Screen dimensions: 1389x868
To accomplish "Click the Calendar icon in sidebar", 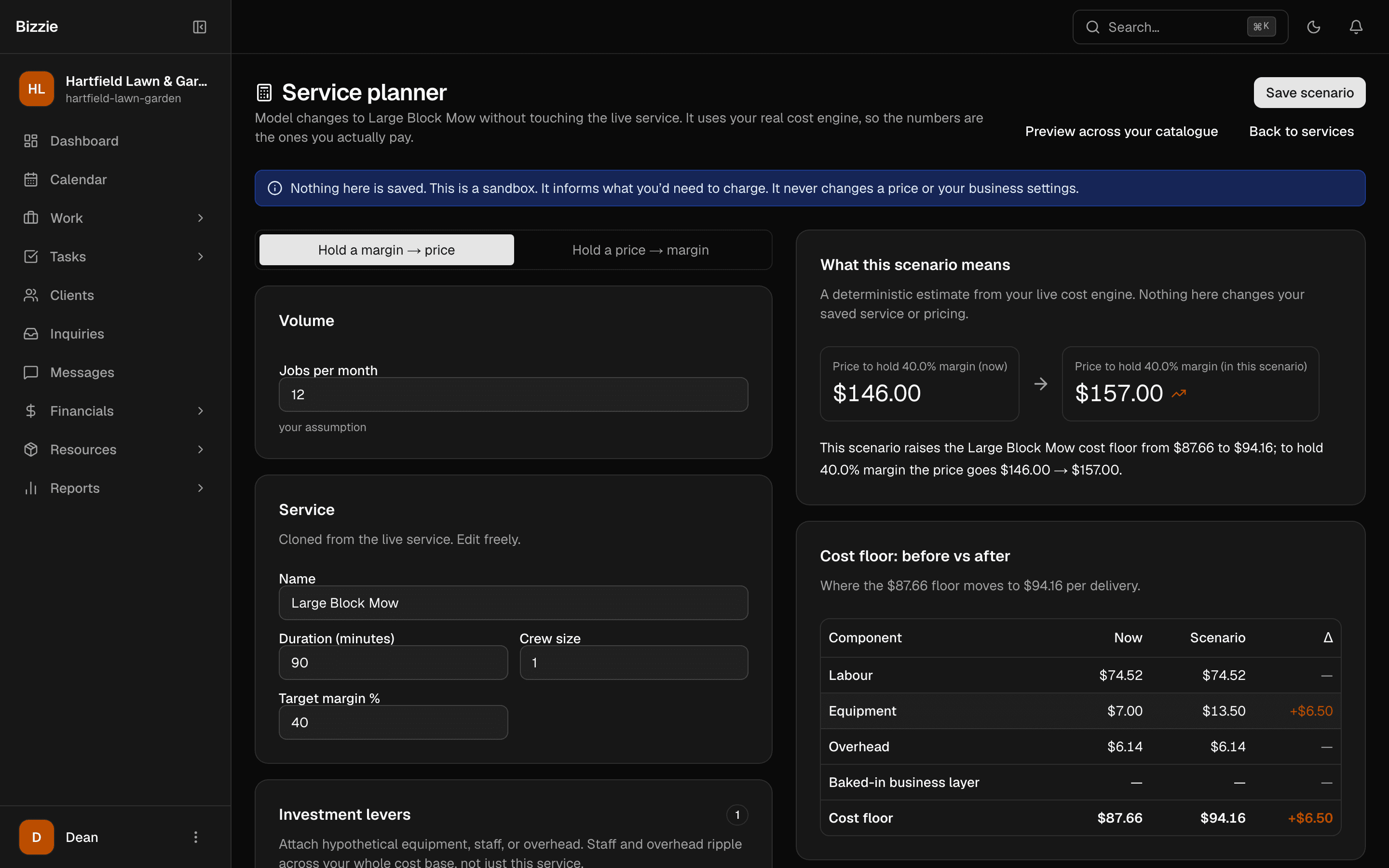I will pyautogui.click(x=31, y=179).
